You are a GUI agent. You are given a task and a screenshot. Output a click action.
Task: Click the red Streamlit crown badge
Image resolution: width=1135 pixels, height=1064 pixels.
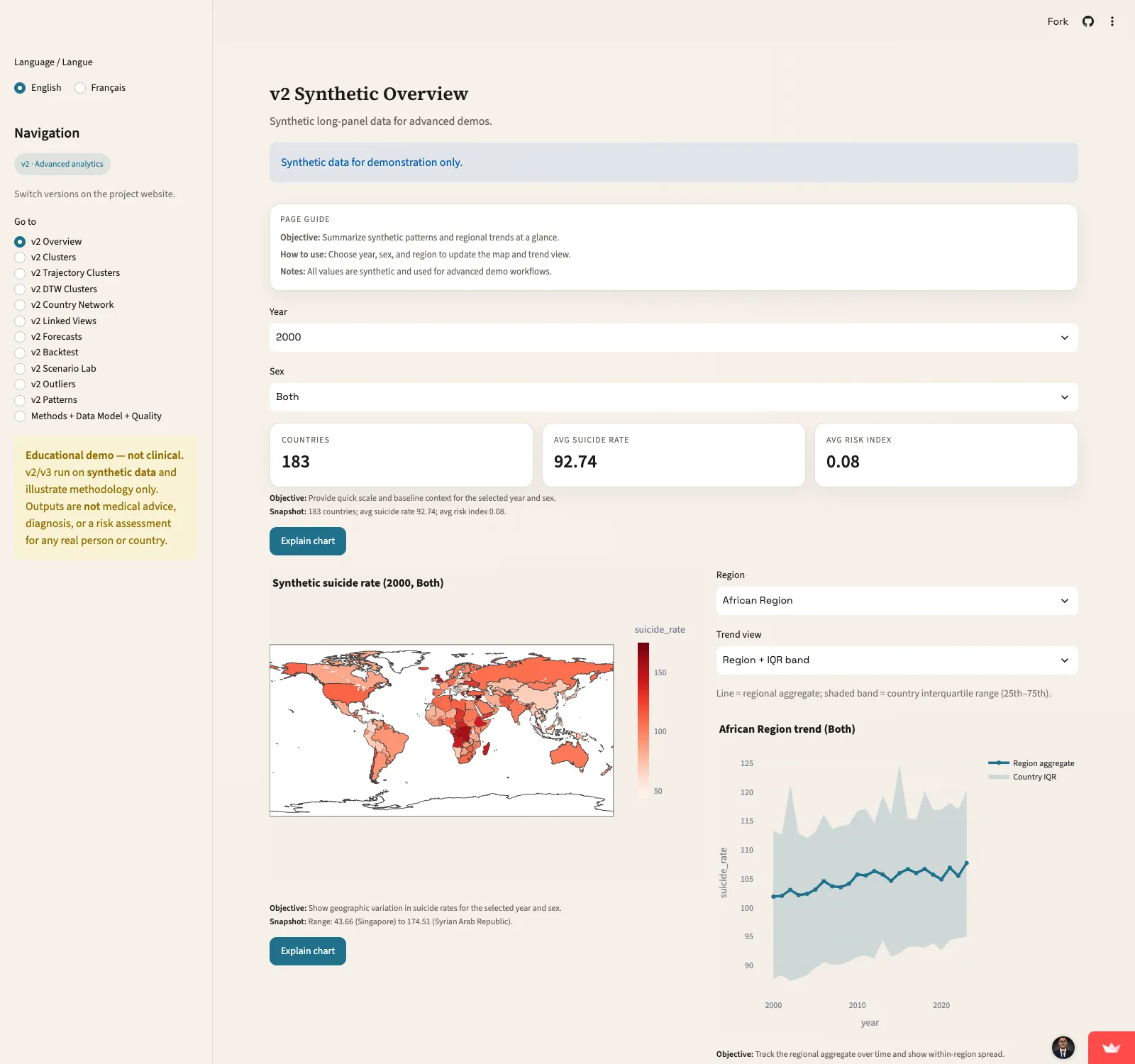(x=1112, y=1048)
